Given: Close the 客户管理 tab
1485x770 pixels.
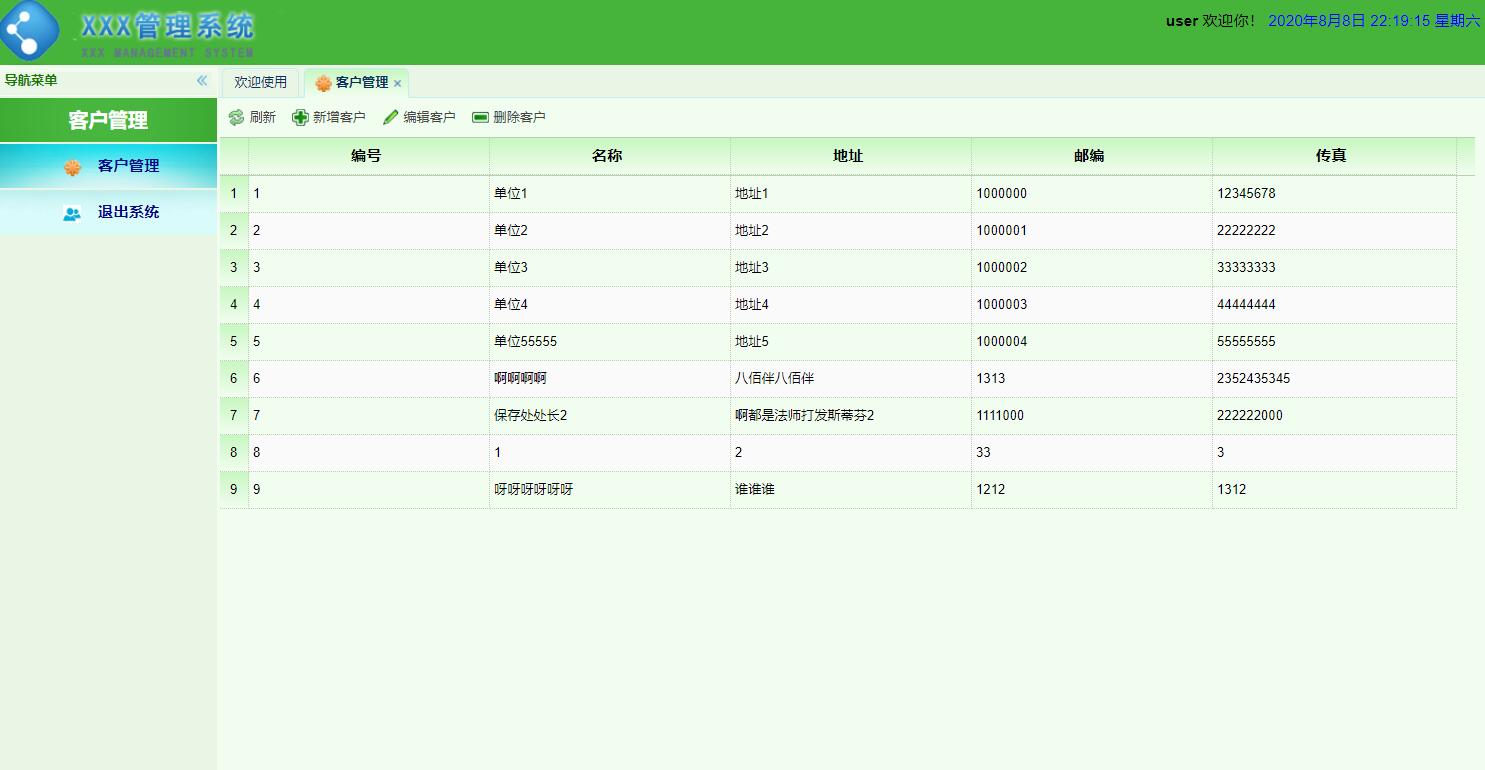Looking at the screenshot, I should coord(397,84).
